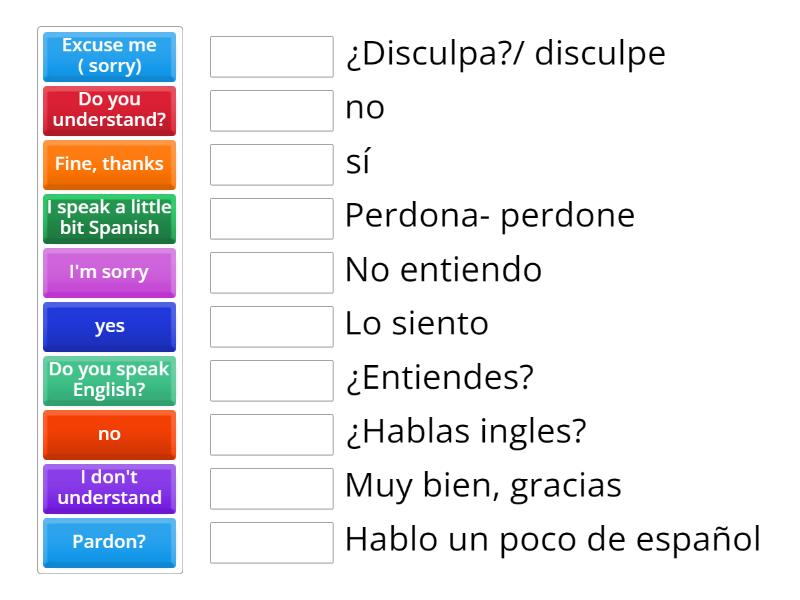800x600 pixels.
Task: Choose the 'I'm sorry' pink tile
Action: (x=109, y=271)
